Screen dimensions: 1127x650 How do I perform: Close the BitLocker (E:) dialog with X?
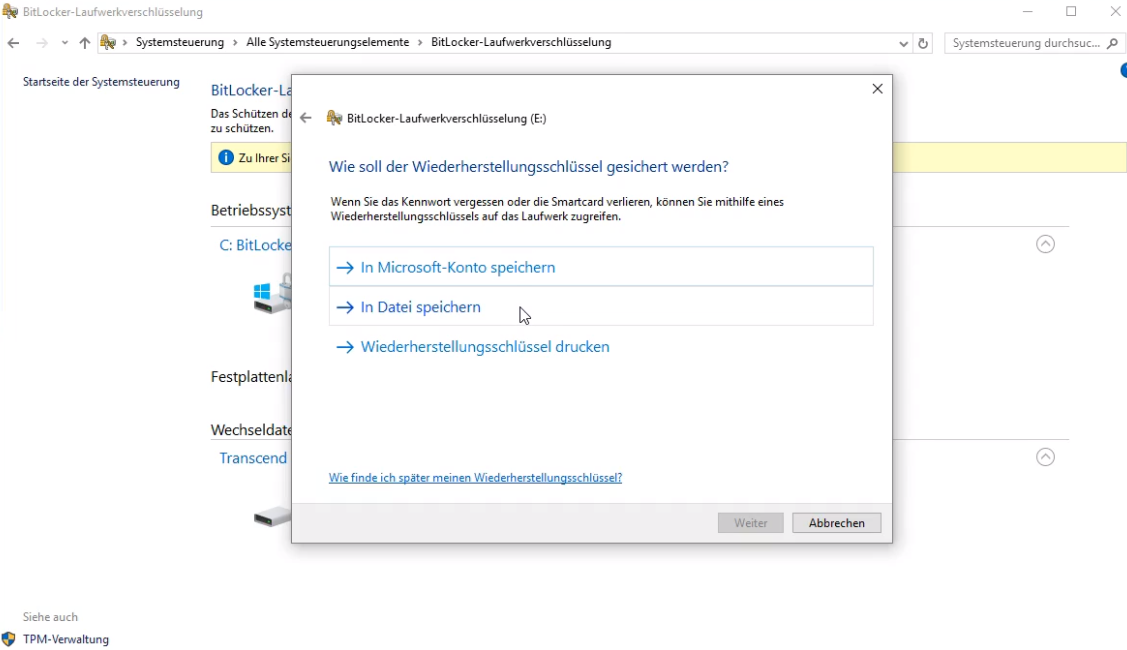click(877, 88)
